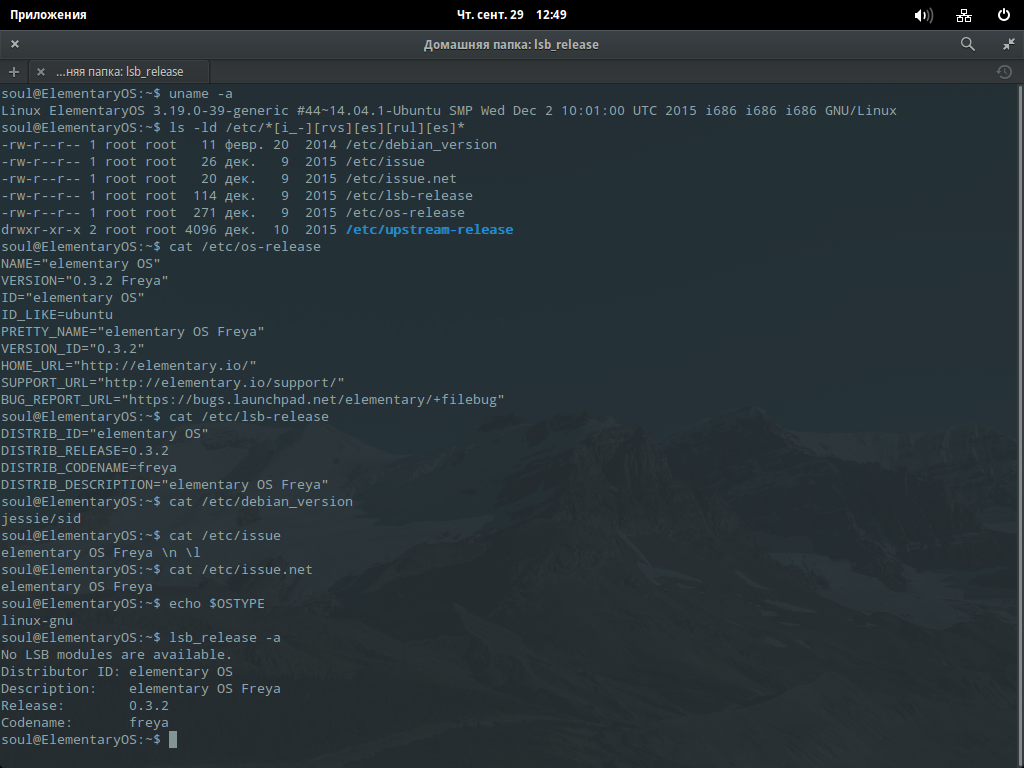Screen dimensions: 1024x768
Task: Click the DISTRIB_RELEASE=0.3.2 line
Action: click(85, 451)
